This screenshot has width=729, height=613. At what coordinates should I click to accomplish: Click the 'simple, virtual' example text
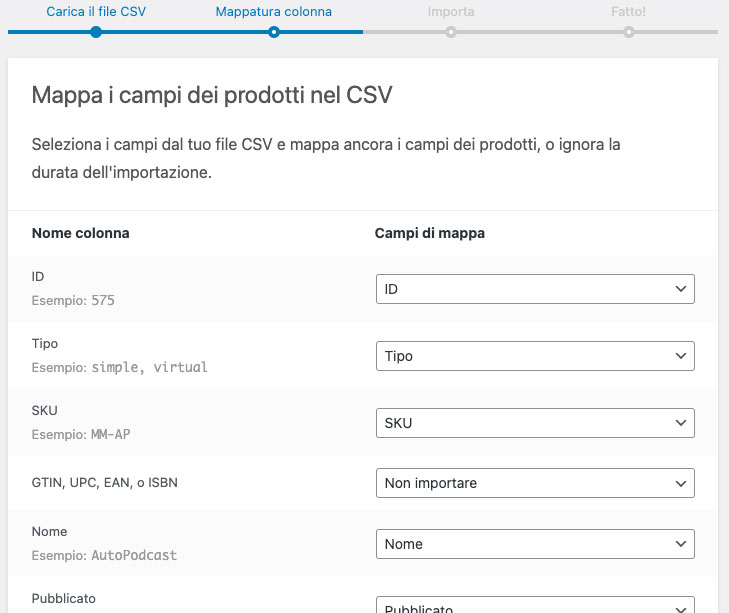149,367
